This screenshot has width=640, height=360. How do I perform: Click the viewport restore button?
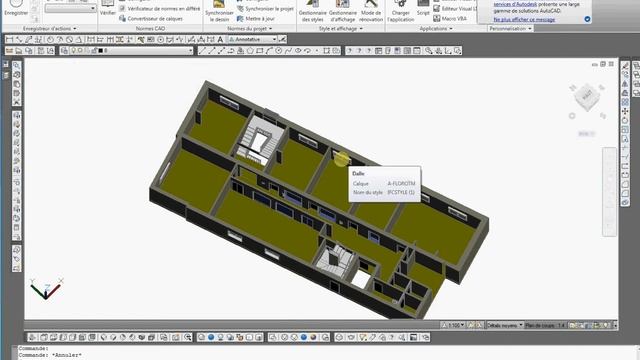[602, 64]
